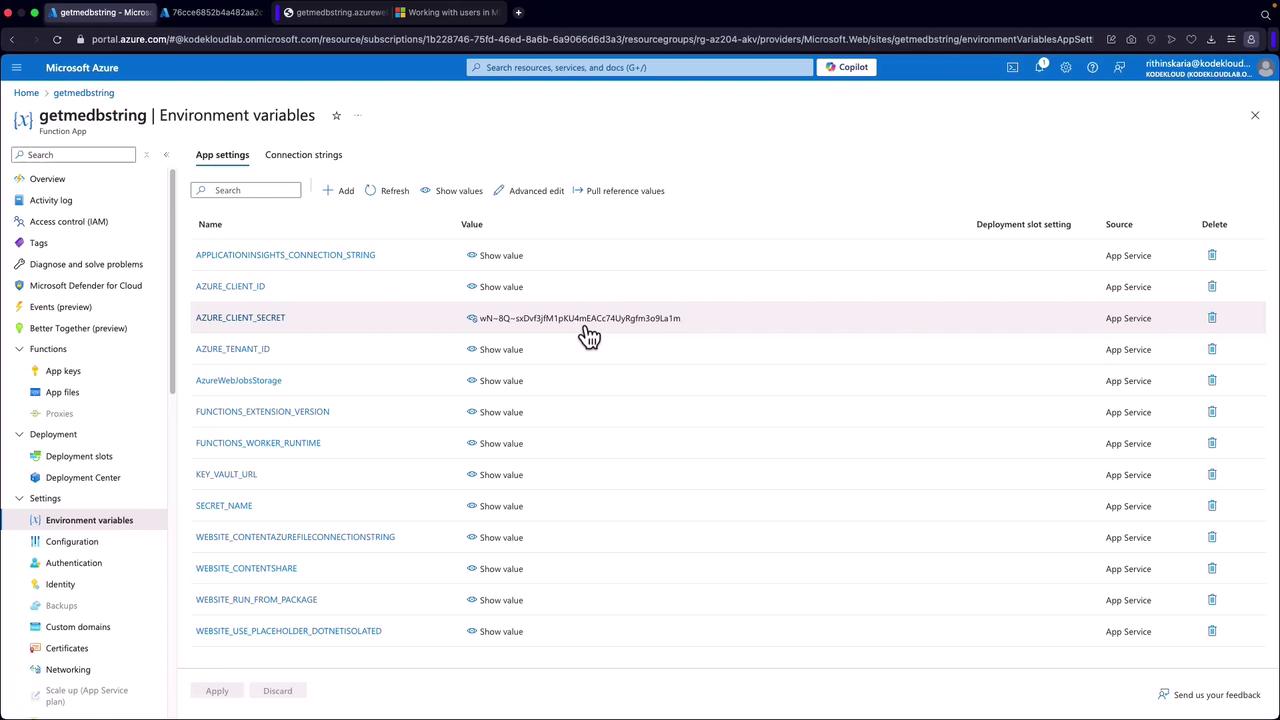Collapse the Functions section in sidebar
This screenshot has height=720, width=1280.
pos(19,349)
